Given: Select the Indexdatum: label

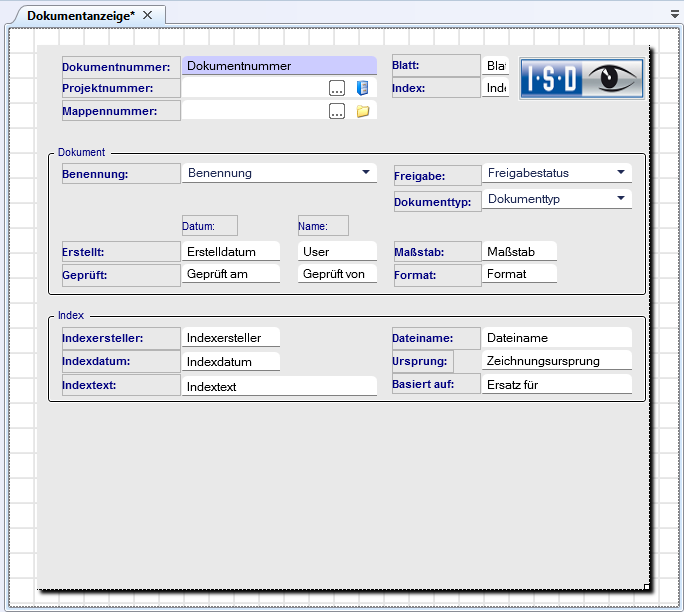Looking at the screenshot, I should (x=121, y=361).
